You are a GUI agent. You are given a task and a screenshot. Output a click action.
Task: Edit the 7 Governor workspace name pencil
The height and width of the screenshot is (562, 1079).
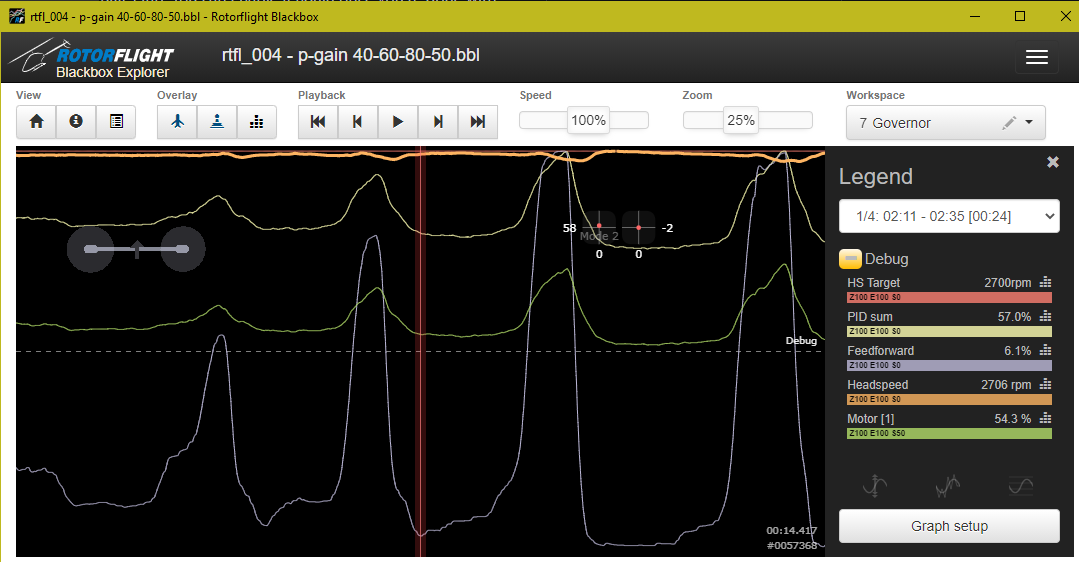click(x=1008, y=123)
